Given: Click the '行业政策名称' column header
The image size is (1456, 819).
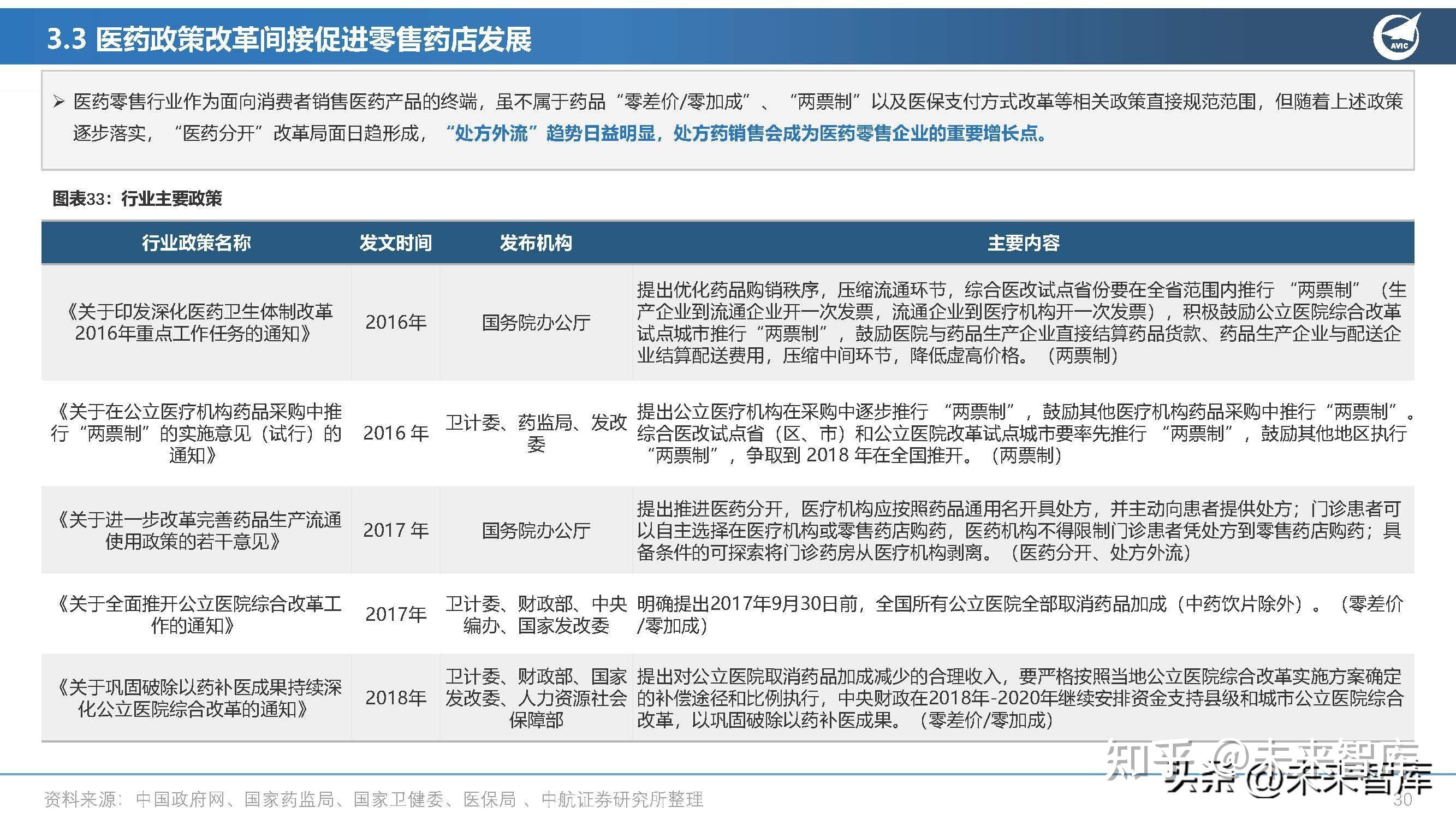Looking at the screenshot, I should coord(196,242).
